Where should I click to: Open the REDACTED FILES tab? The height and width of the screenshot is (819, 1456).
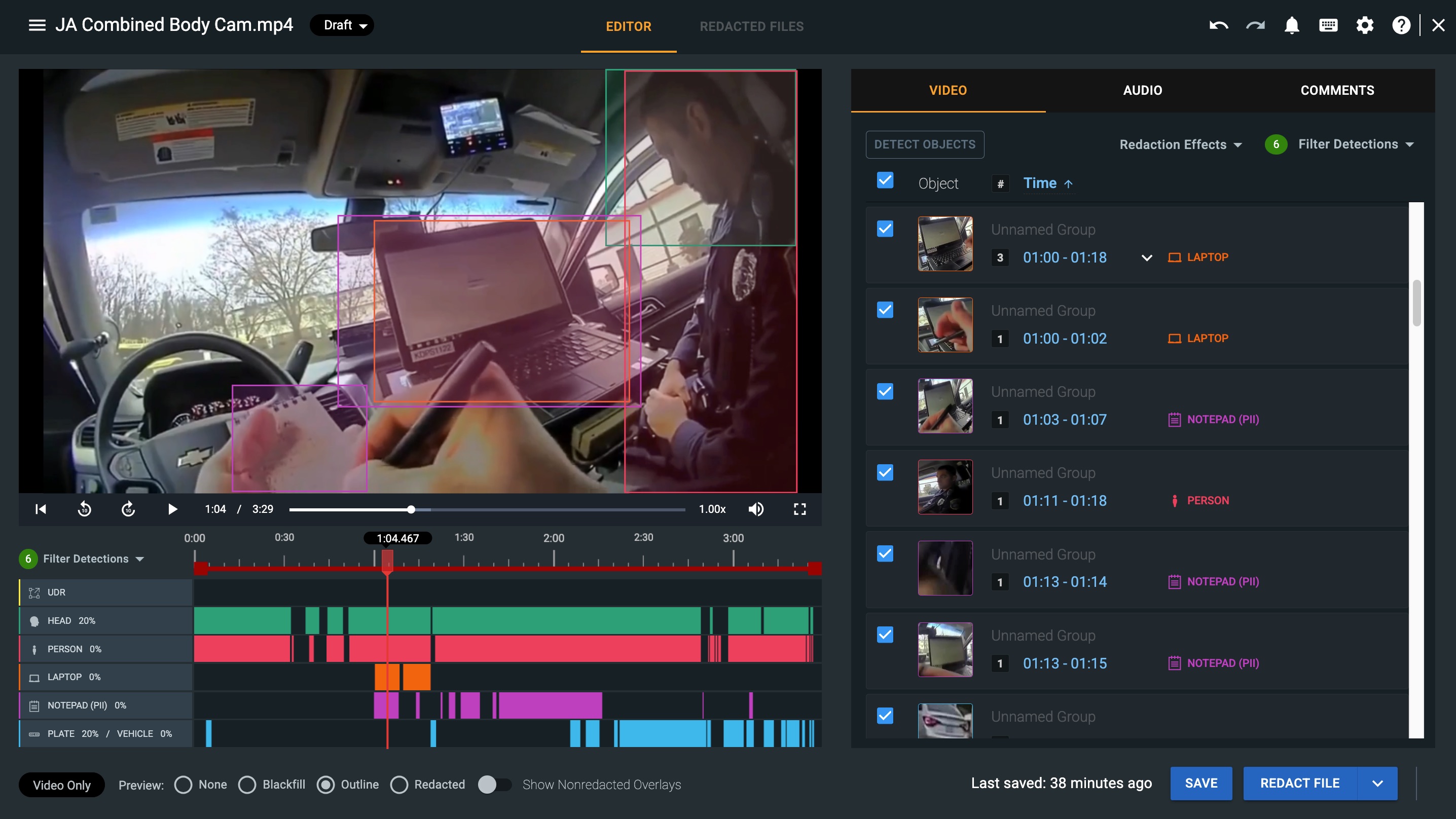pyautogui.click(x=751, y=26)
